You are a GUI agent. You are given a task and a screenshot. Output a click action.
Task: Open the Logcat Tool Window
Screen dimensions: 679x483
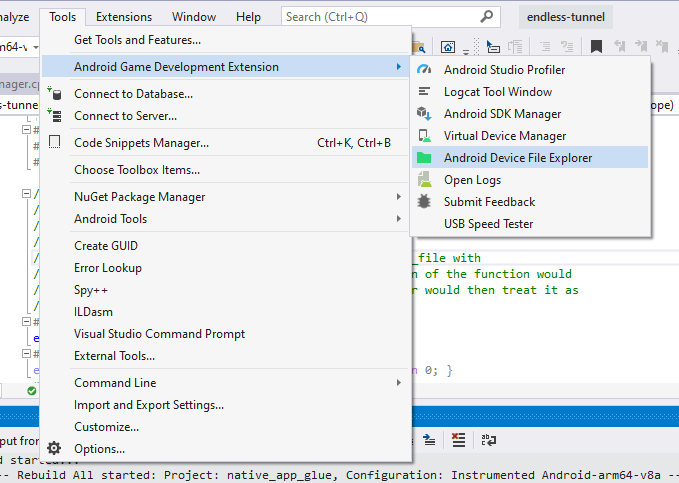pyautogui.click(x=497, y=92)
